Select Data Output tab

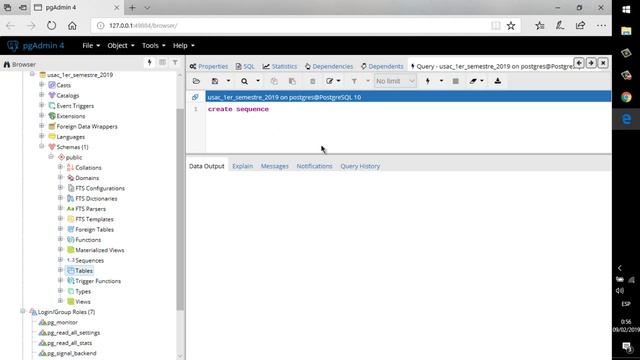point(207,166)
